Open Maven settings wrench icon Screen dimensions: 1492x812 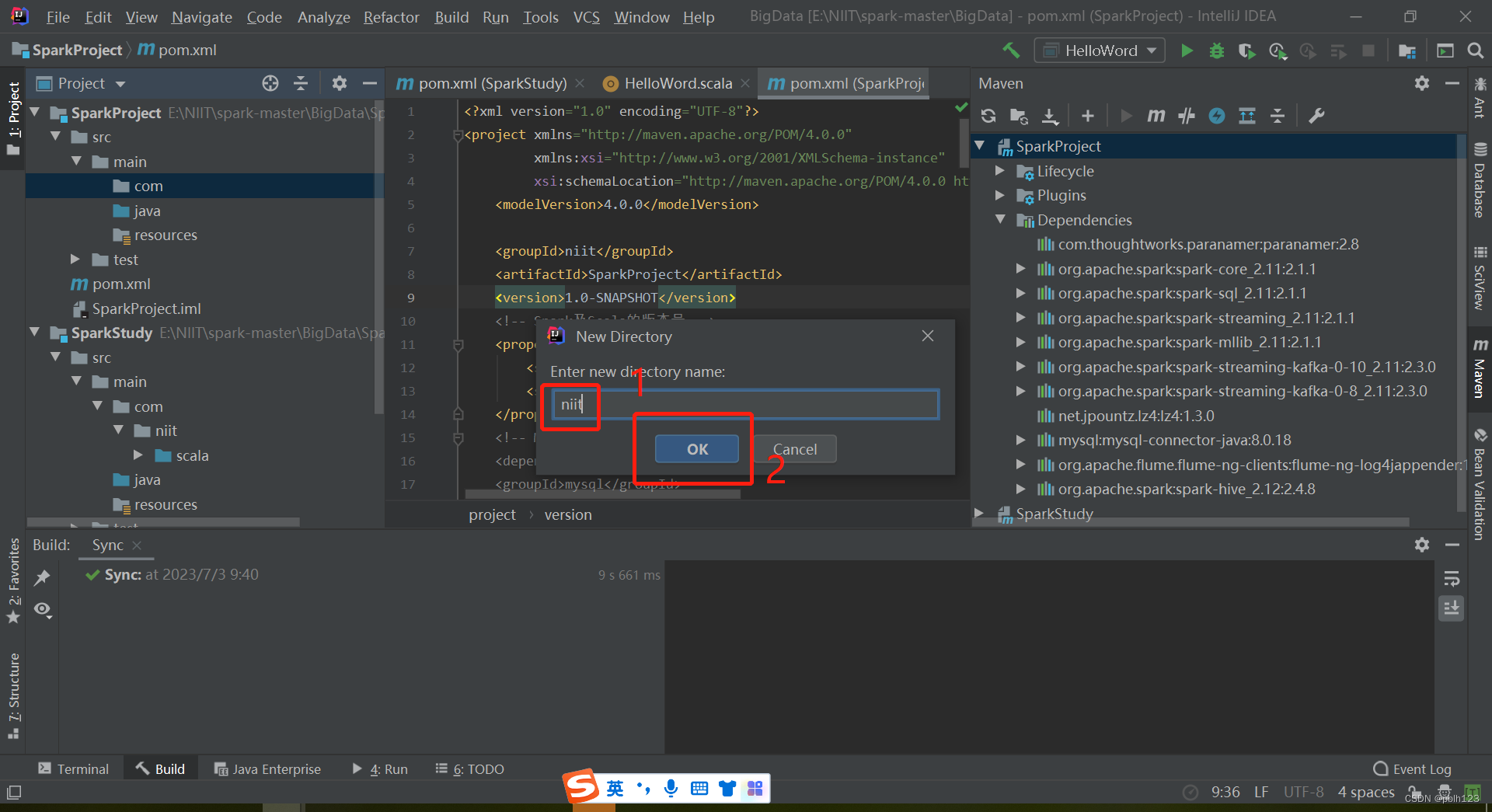(1316, 116)
